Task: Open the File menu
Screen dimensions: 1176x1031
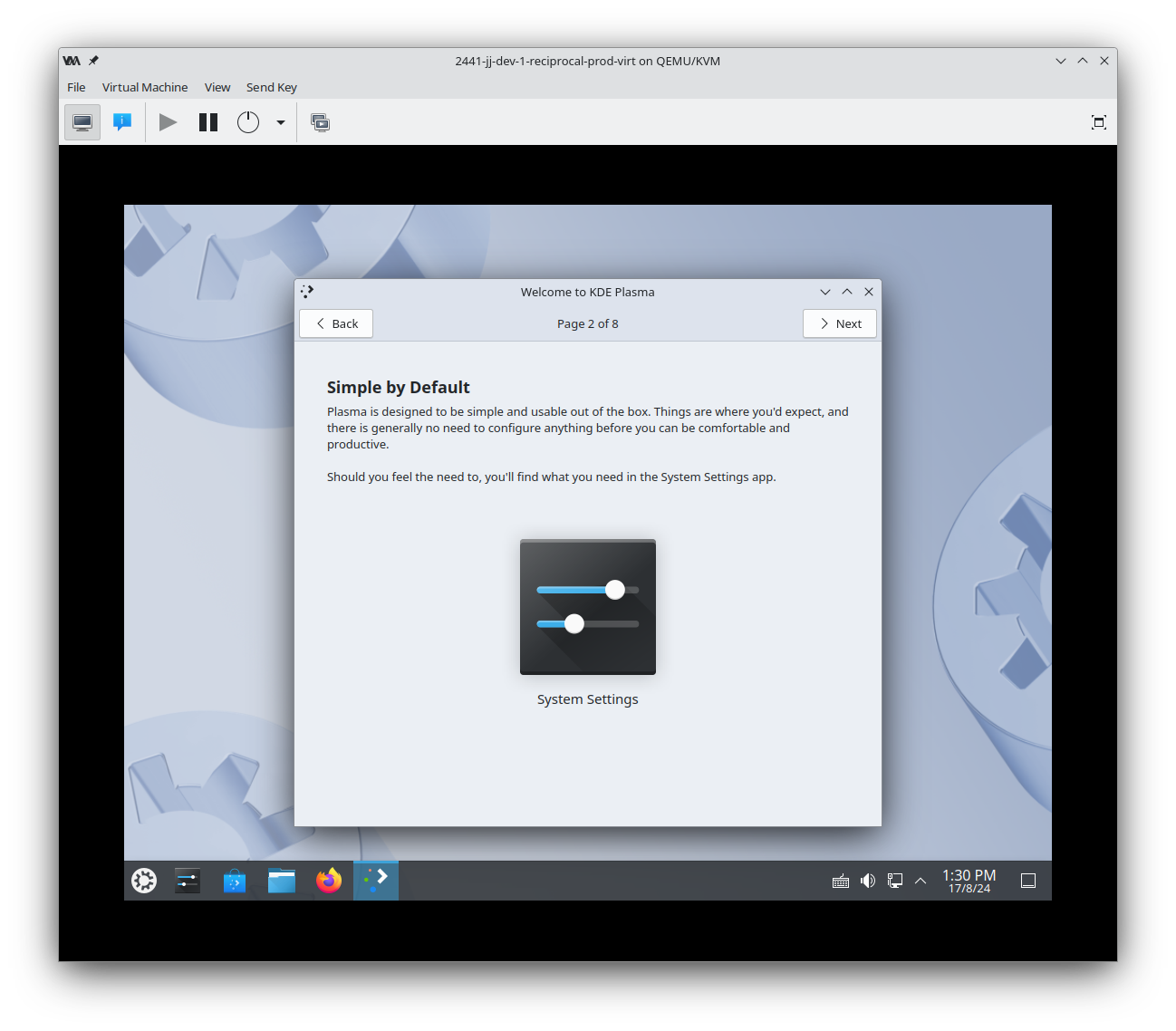Action: click(76, 87)
